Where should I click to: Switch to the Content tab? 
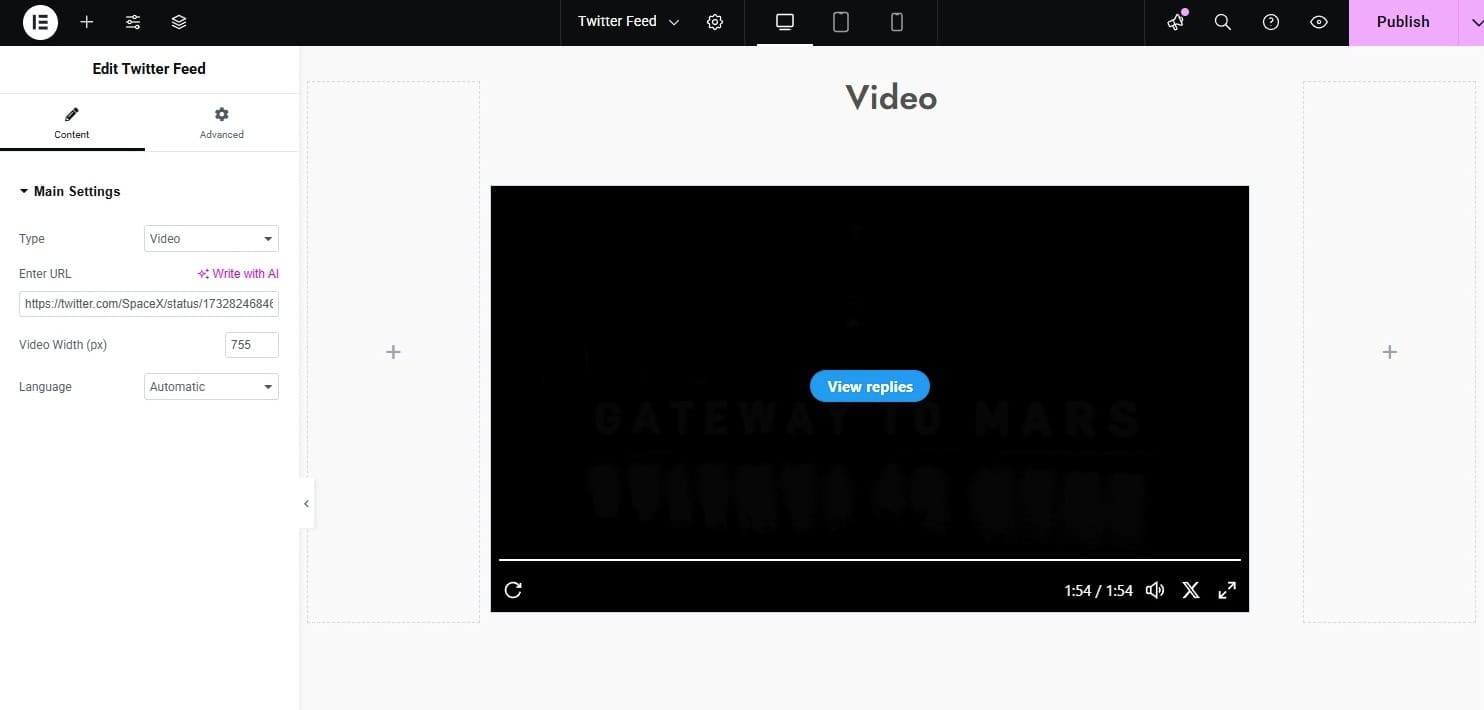72,124
